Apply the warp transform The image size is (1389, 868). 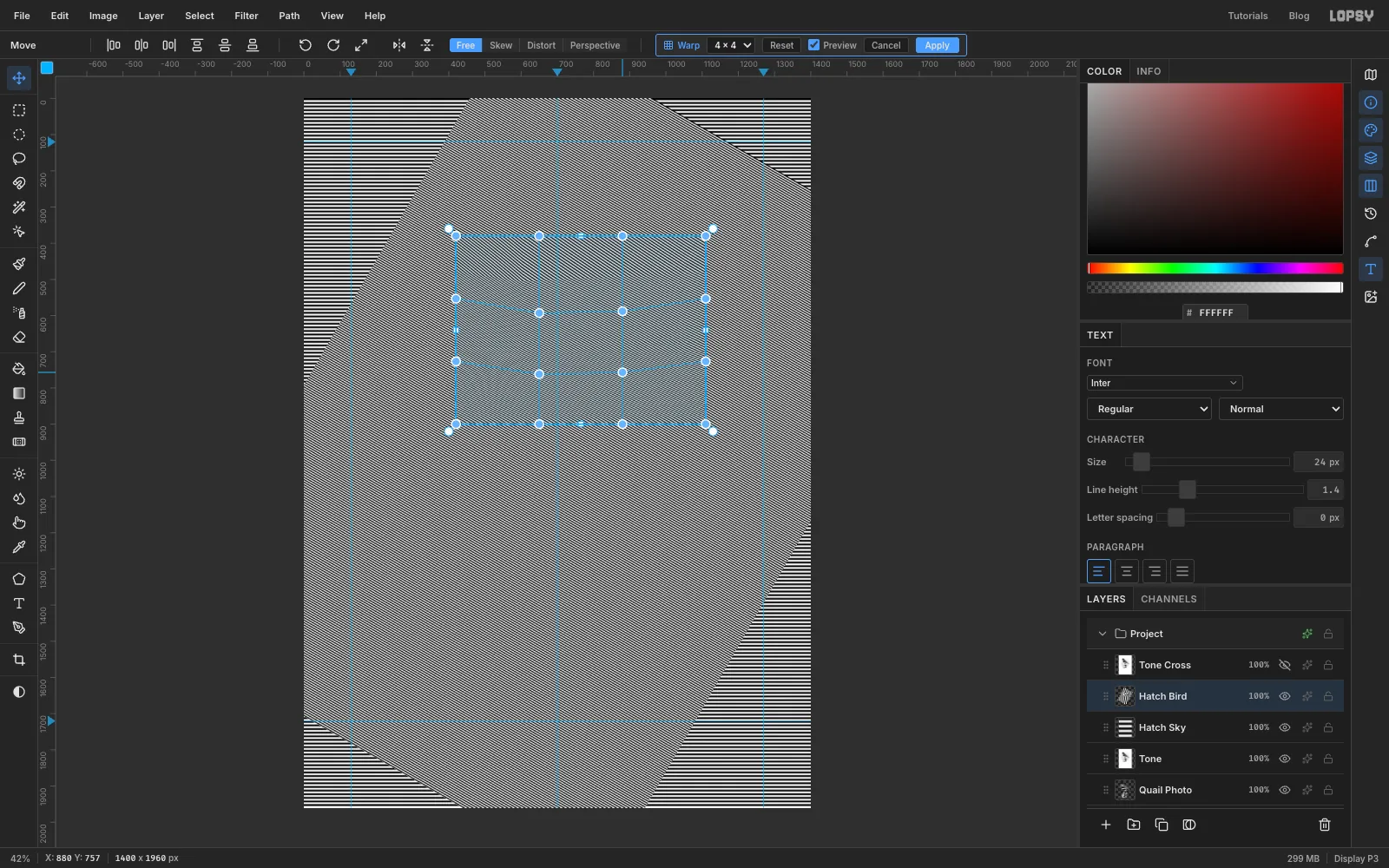[937, 45]
